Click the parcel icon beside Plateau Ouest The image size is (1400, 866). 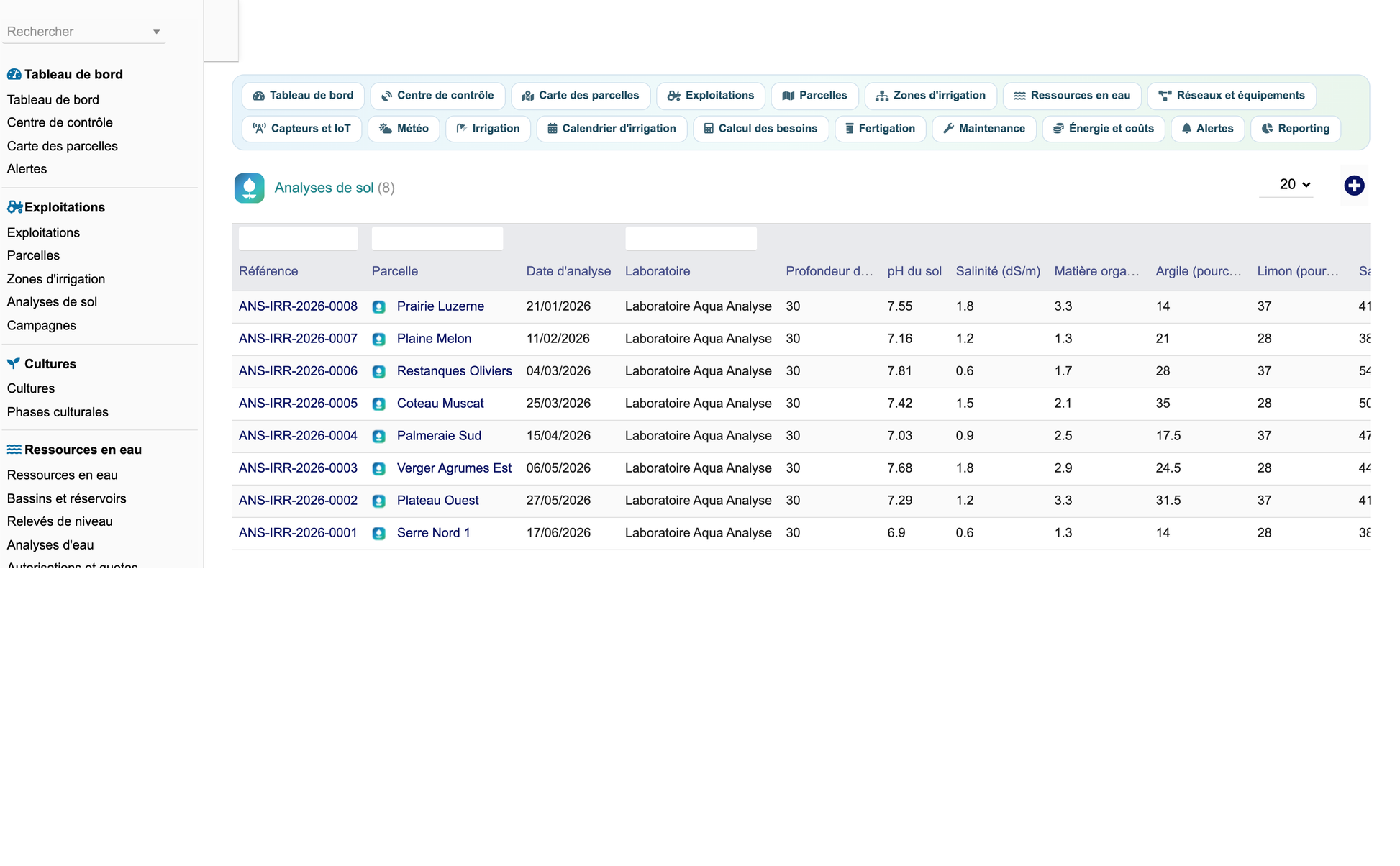(379, 501)
